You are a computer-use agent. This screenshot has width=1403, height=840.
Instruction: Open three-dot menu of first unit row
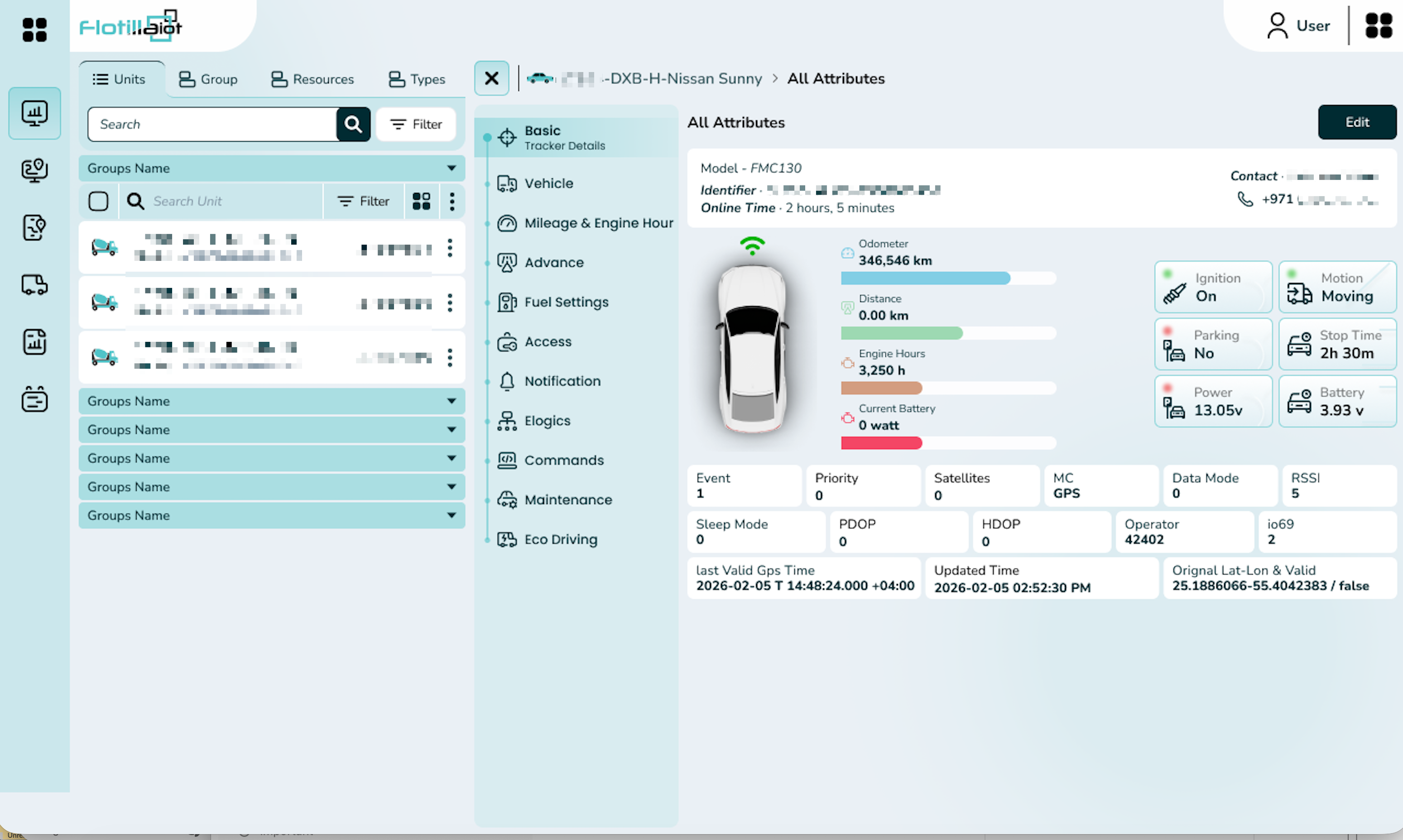(450, 247)
